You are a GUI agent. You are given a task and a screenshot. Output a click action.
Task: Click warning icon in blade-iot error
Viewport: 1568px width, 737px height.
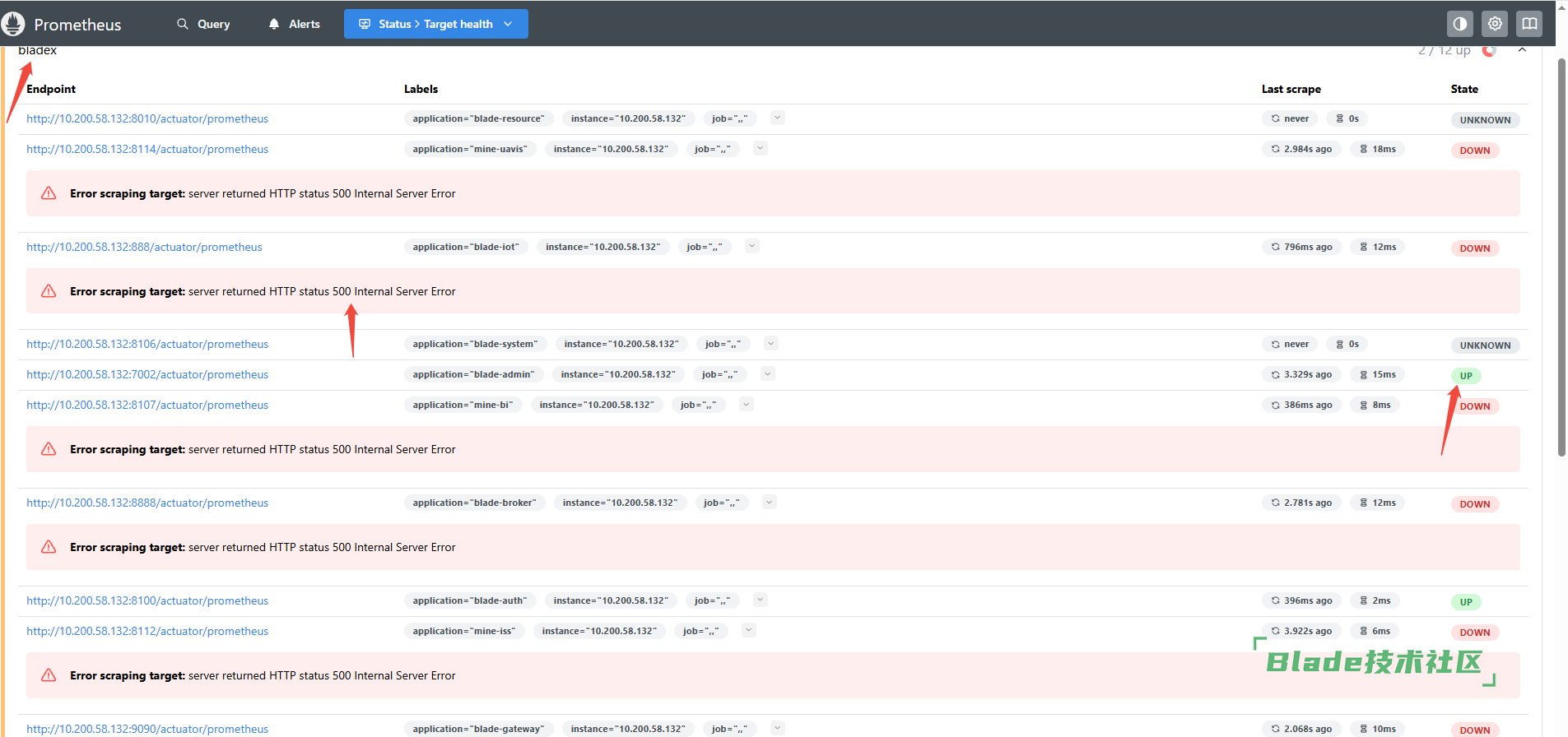(49, 291)
